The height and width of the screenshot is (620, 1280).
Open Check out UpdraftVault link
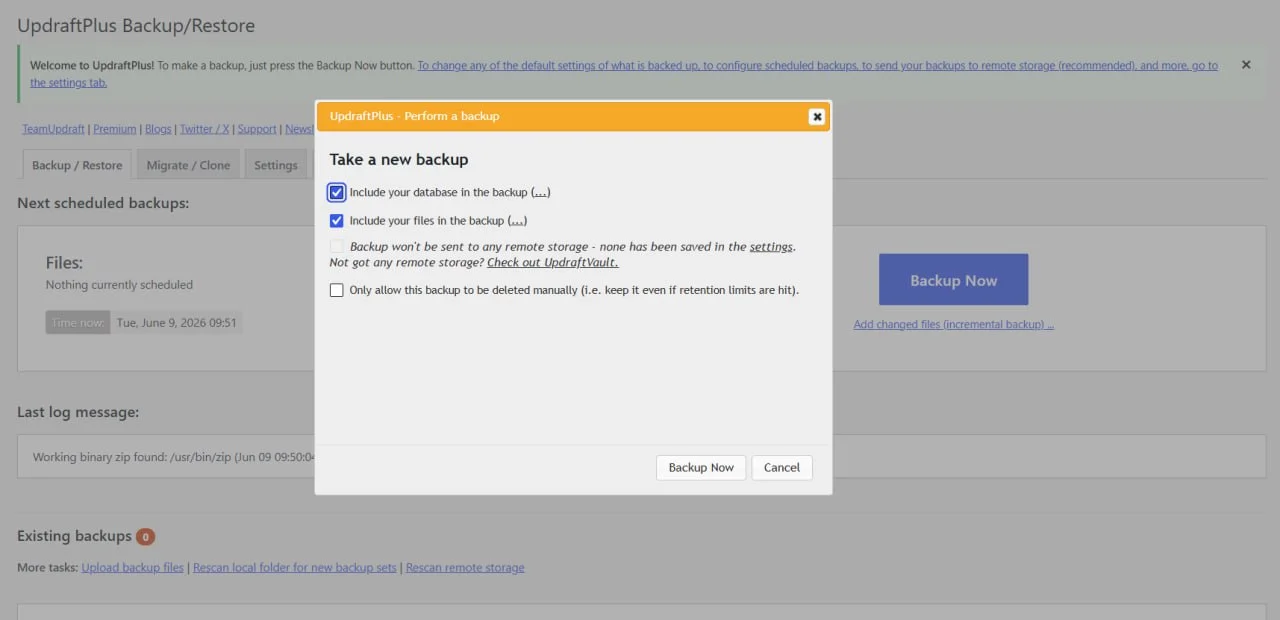click(x=553, y=262)
